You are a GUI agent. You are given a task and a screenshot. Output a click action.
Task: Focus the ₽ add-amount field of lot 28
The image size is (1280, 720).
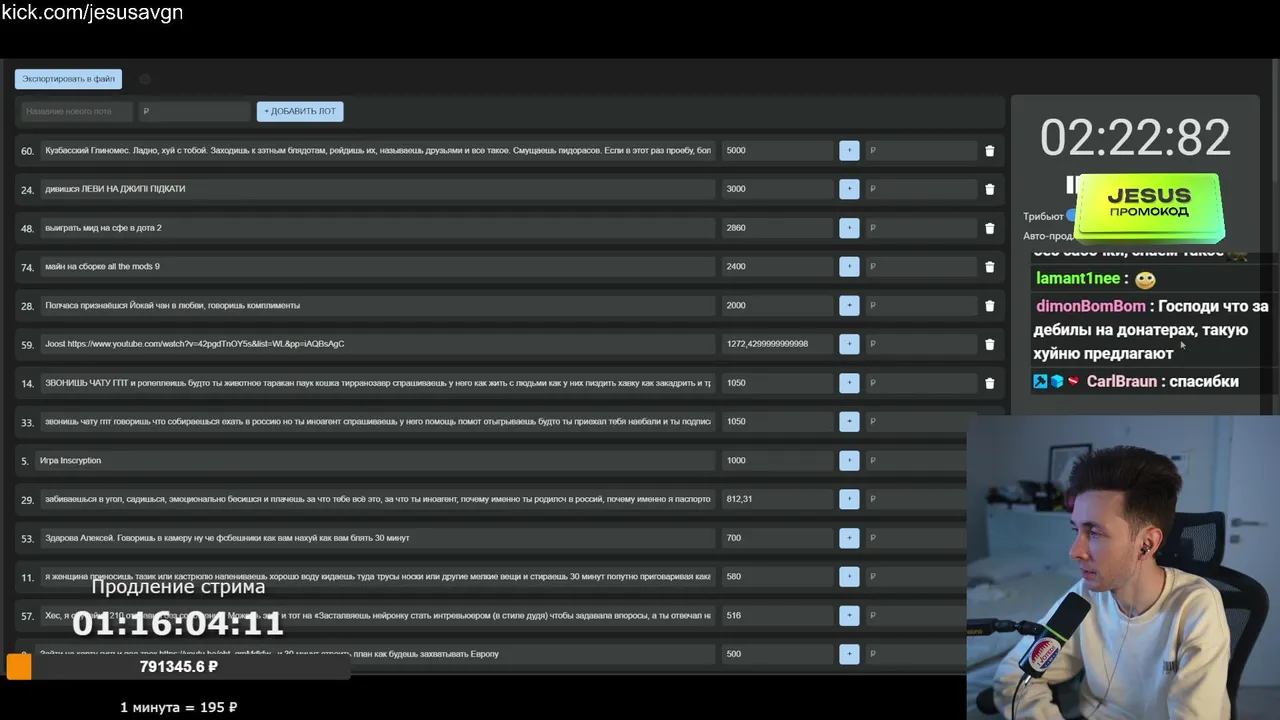click(x=921, y=305)
